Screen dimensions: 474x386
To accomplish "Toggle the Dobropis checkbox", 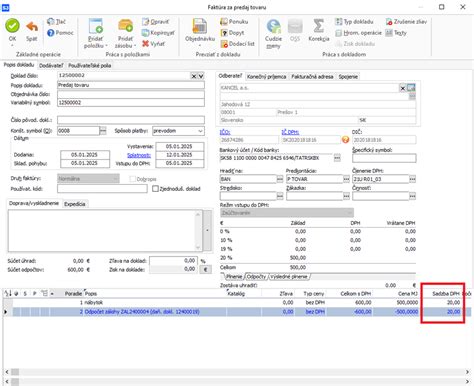I will (x=132, y=179).
